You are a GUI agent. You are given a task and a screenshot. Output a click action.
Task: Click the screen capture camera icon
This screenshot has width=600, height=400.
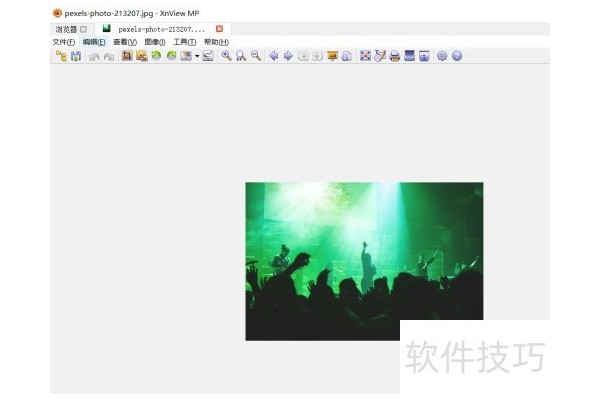click(424, 56)
